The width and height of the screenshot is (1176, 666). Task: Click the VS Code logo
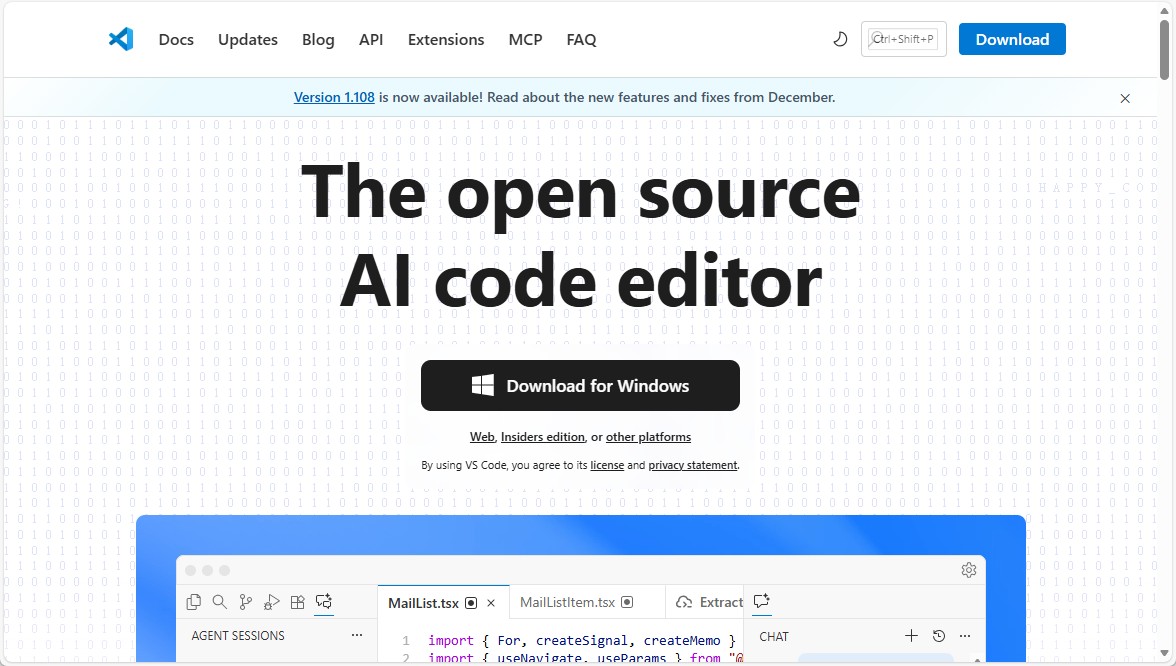click(x=121, y=39)
